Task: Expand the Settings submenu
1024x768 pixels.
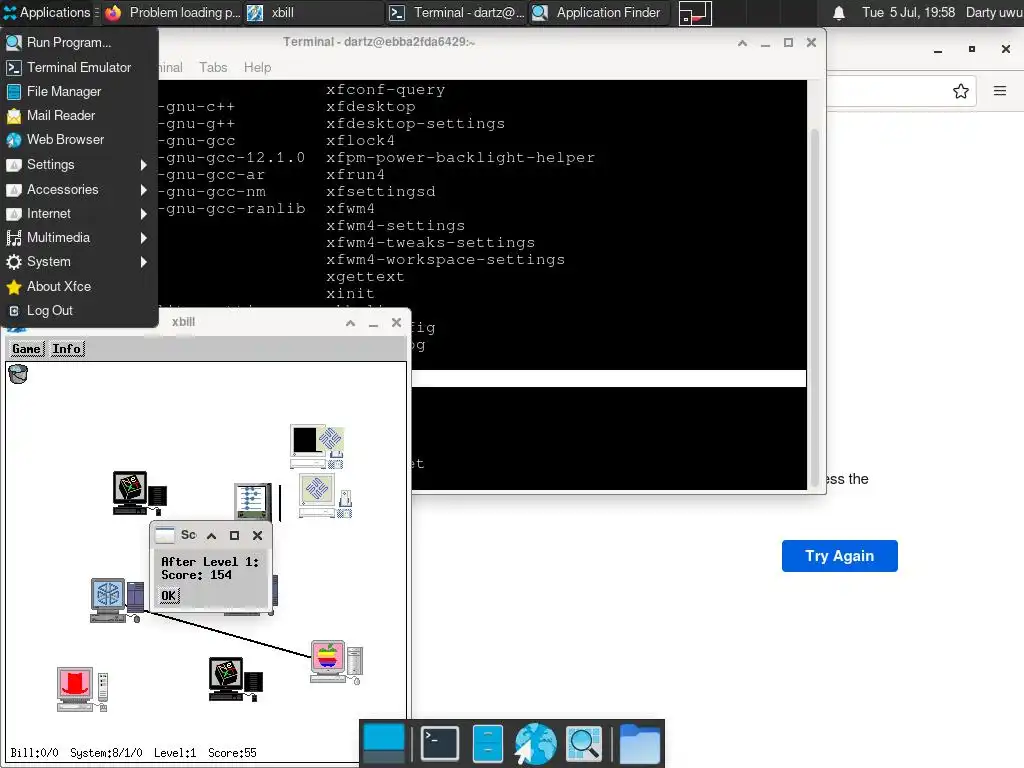Action: coord(79,165)
